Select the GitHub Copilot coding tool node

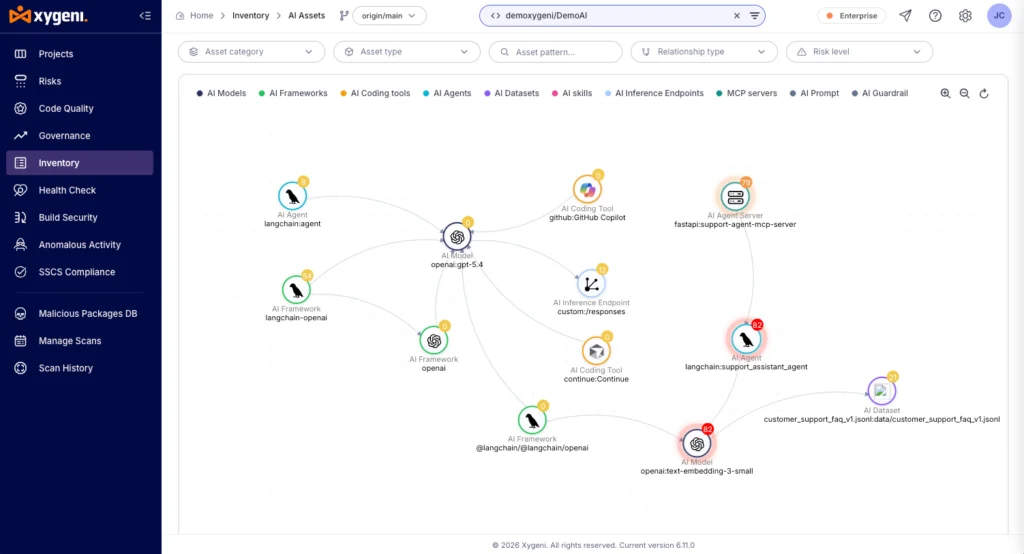pyautogui.click(x=587, y=190)
